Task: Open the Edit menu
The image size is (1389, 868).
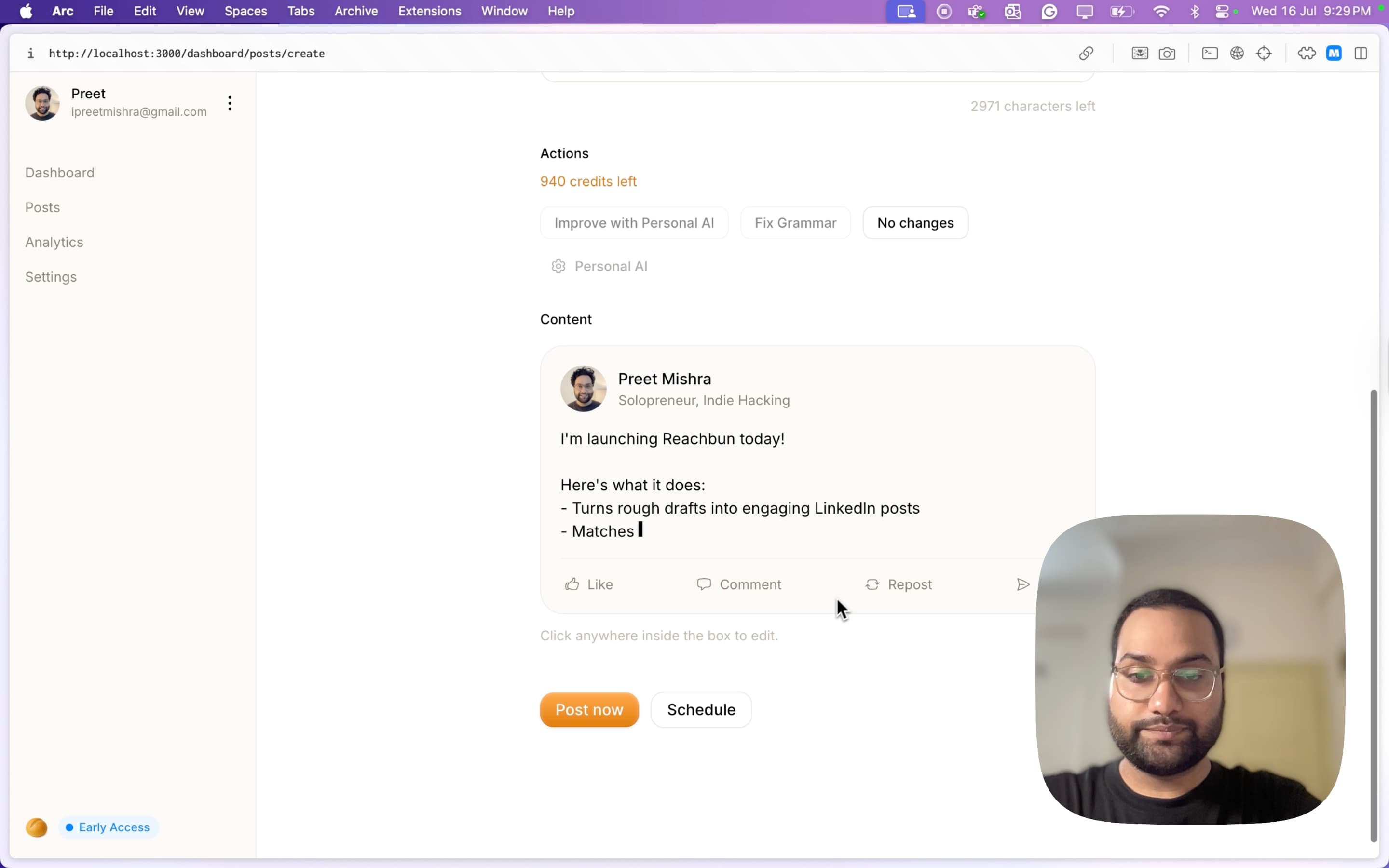Action: [145, 12]
